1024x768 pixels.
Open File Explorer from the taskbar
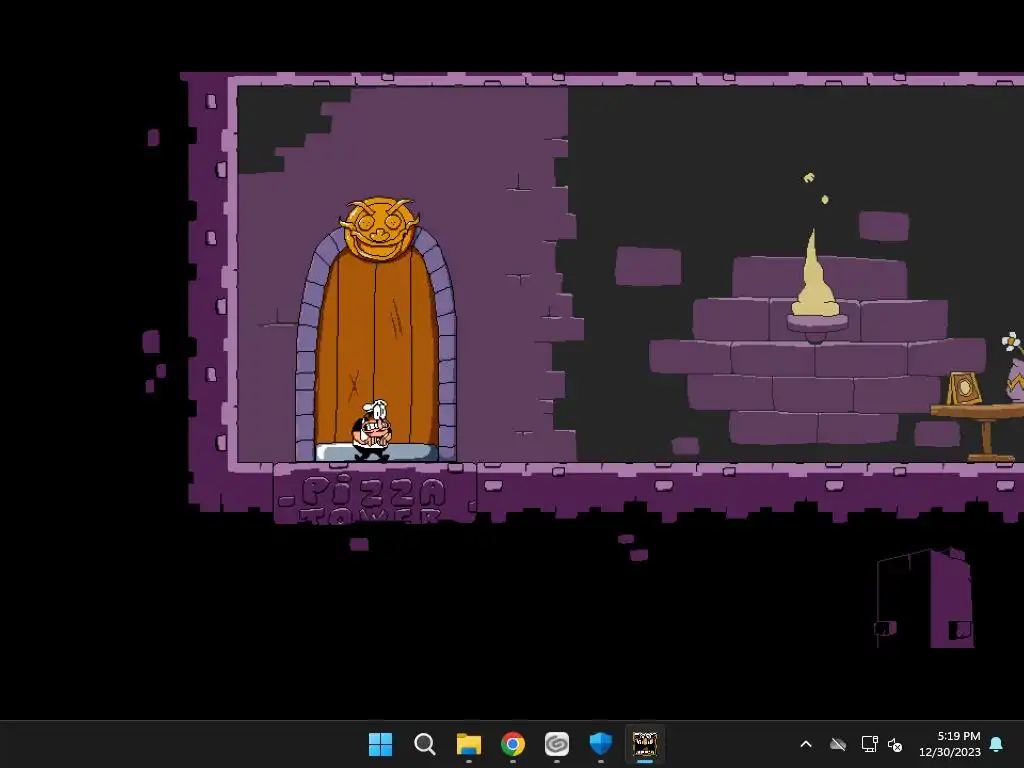tap(468, 744)
